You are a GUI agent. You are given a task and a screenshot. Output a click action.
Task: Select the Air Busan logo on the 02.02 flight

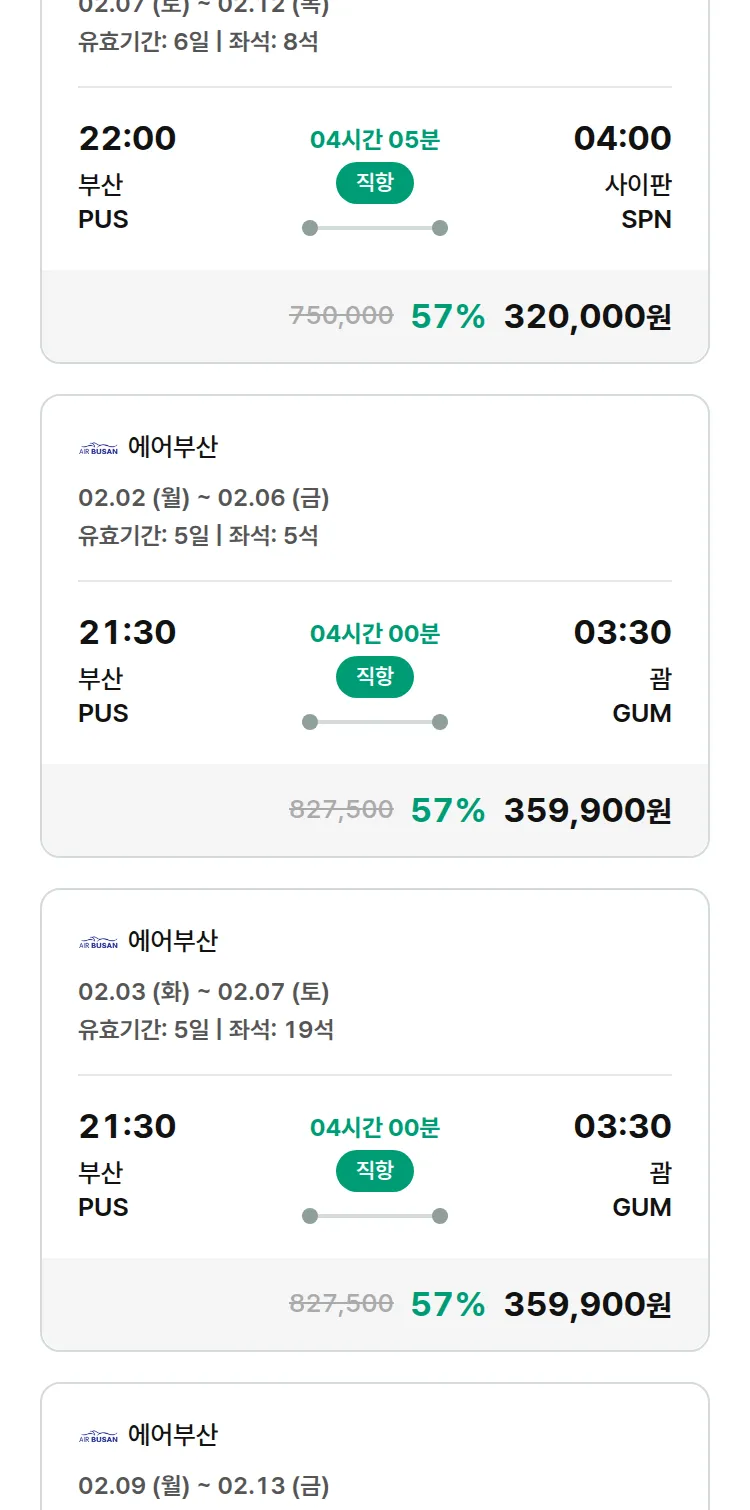tap(97, 447)
